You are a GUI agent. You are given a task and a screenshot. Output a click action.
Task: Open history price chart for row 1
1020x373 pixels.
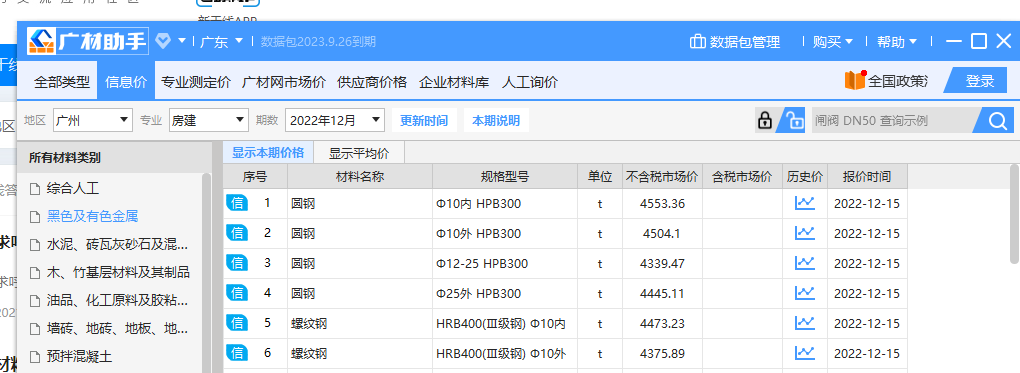[805, 203]
